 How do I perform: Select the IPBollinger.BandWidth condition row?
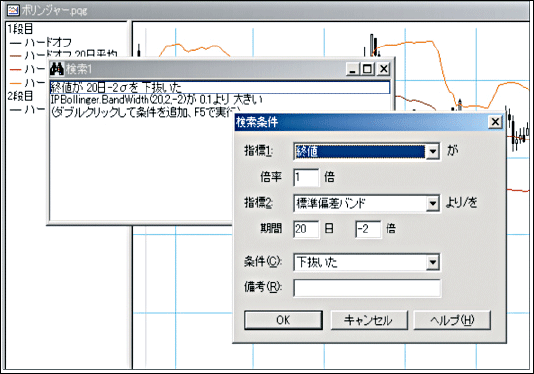coord(220,99)
